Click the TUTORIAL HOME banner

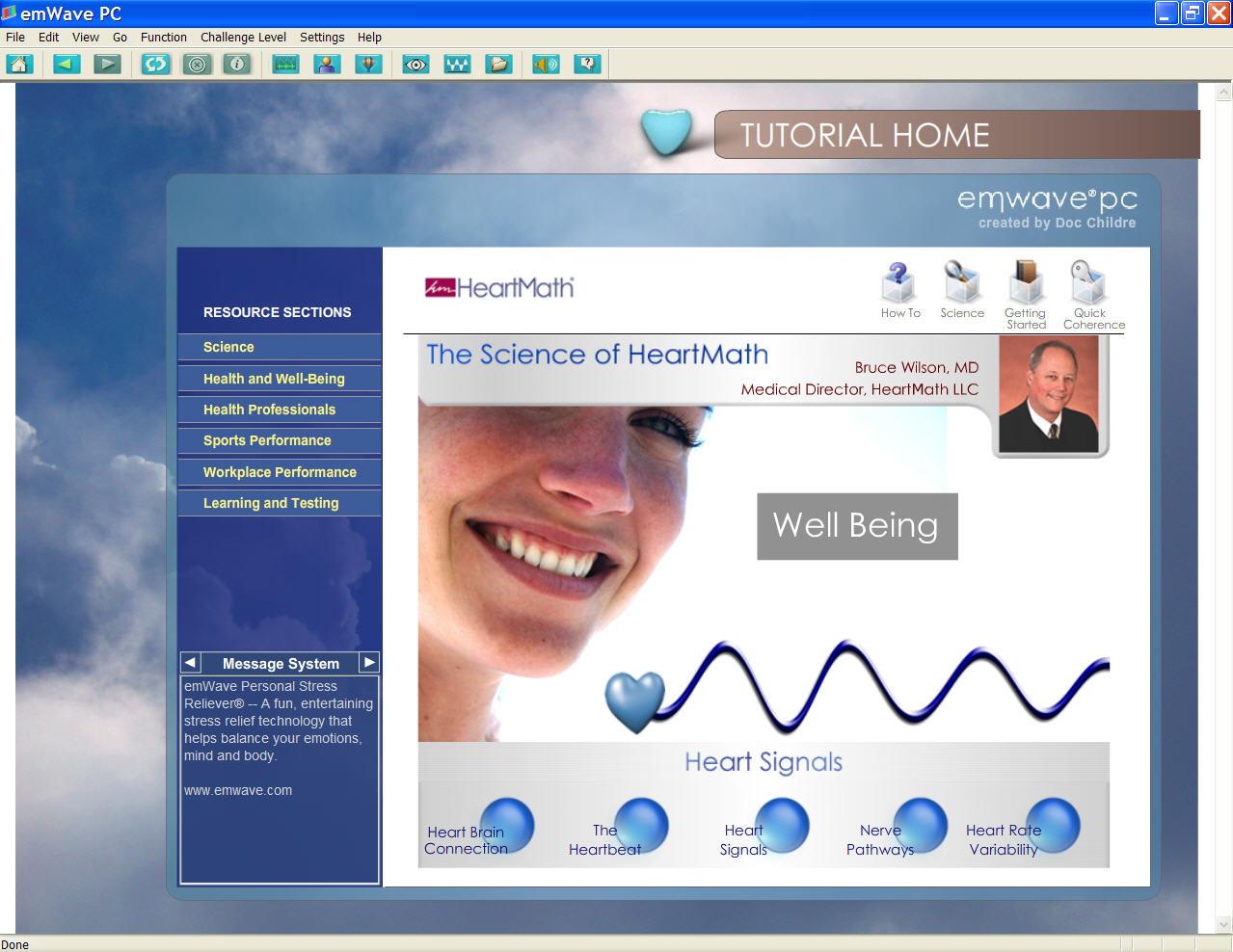[x=956, y=134]
